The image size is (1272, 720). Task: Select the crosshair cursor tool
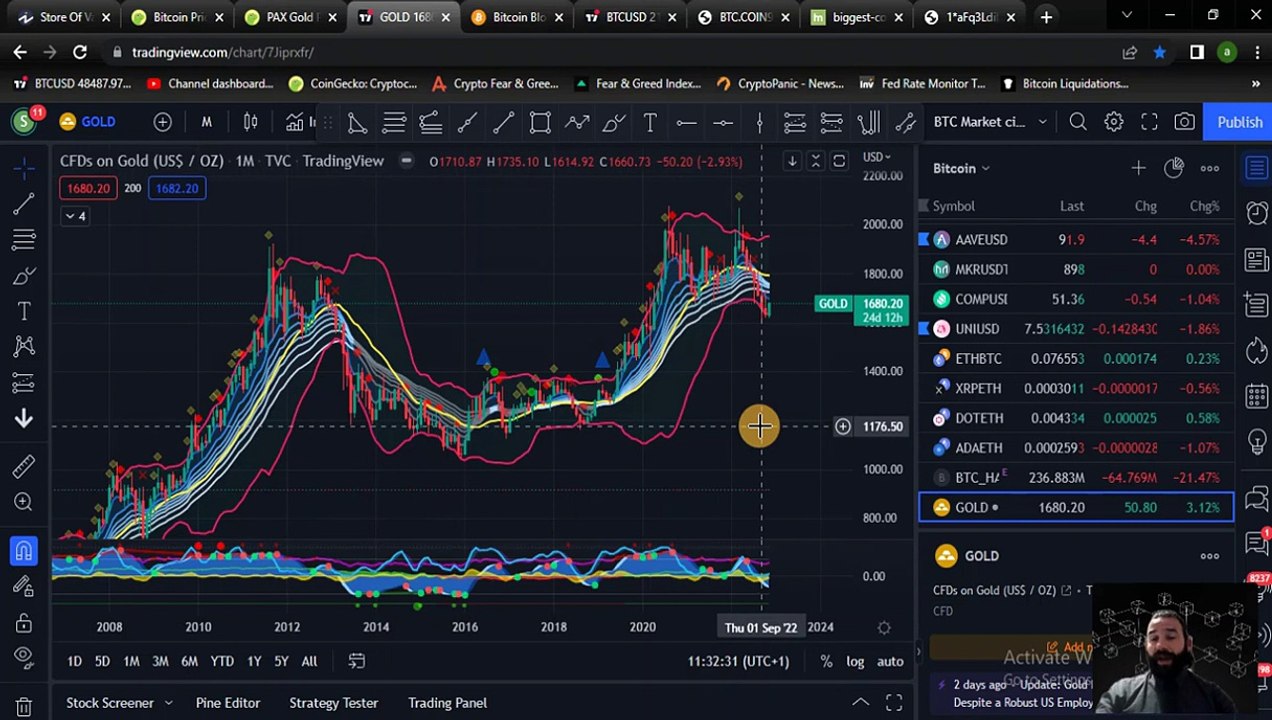coord(24,168)
